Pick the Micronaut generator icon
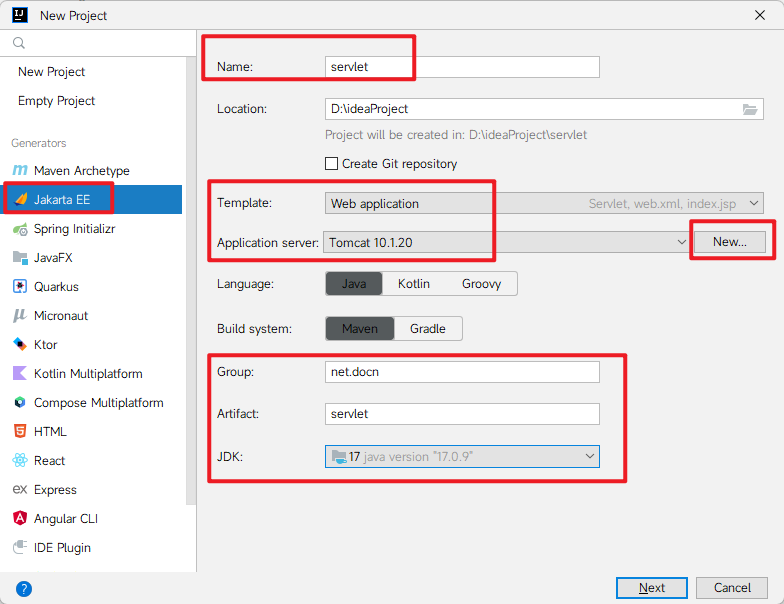 click(19, 316)
